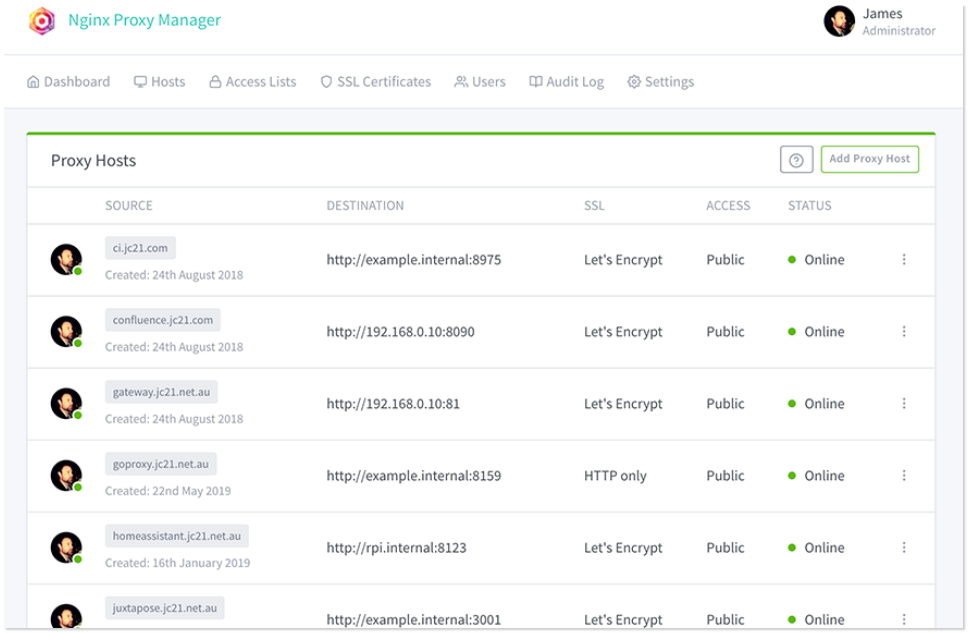The image size is (968, 633).
Task: Open three-dot menu for goproxy.jc21.net.au row
Action: click(904, 476)
